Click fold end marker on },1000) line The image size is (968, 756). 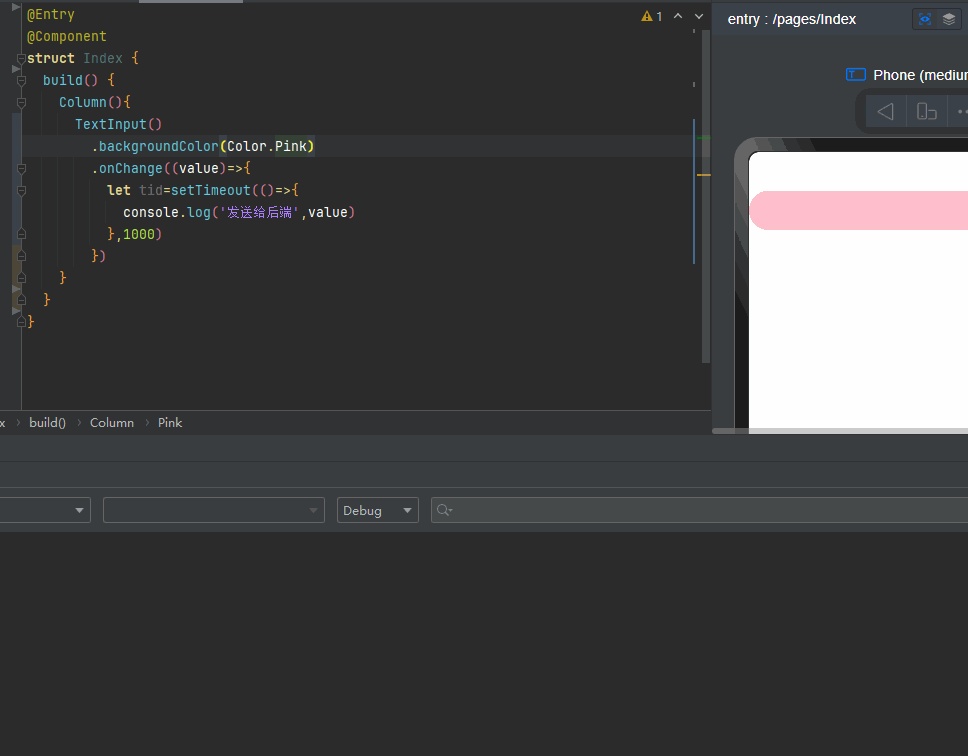coord(21,235)
